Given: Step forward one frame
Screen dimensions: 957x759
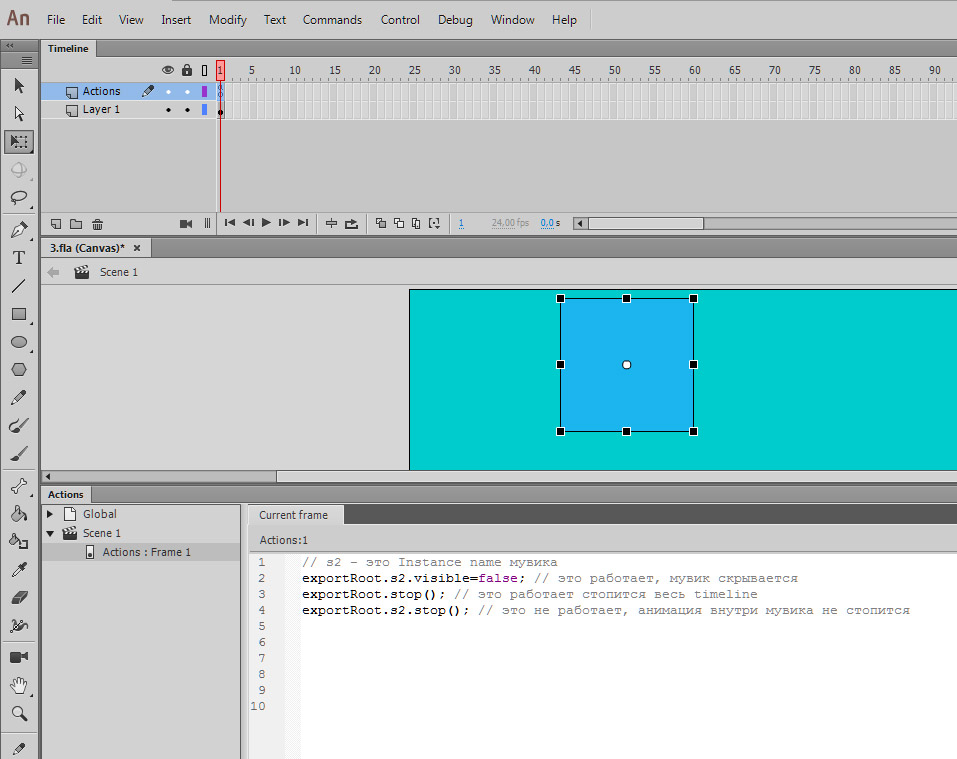Looking at the screenshot, I should click(284, 223).
